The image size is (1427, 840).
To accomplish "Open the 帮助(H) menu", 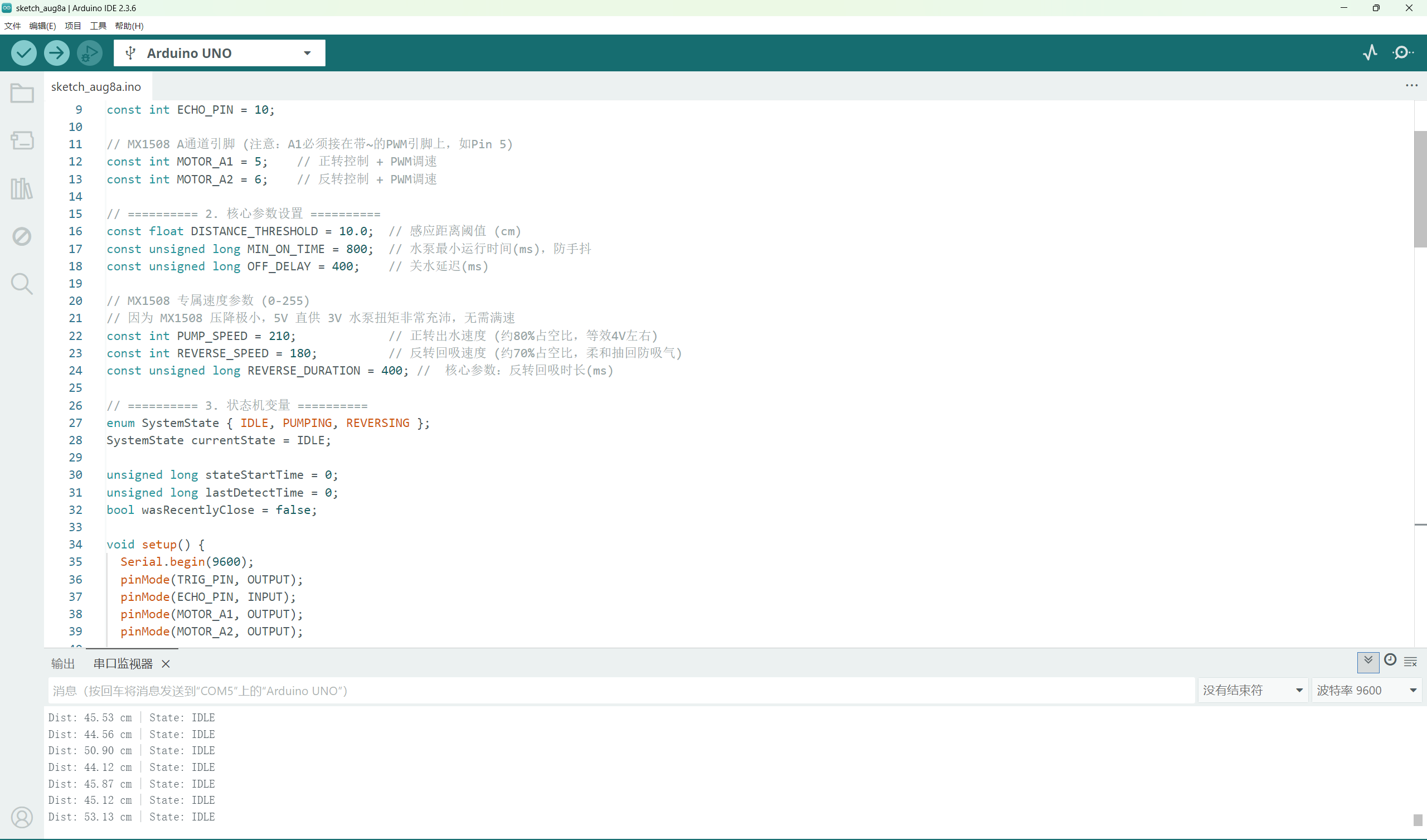I will point(129,26).
